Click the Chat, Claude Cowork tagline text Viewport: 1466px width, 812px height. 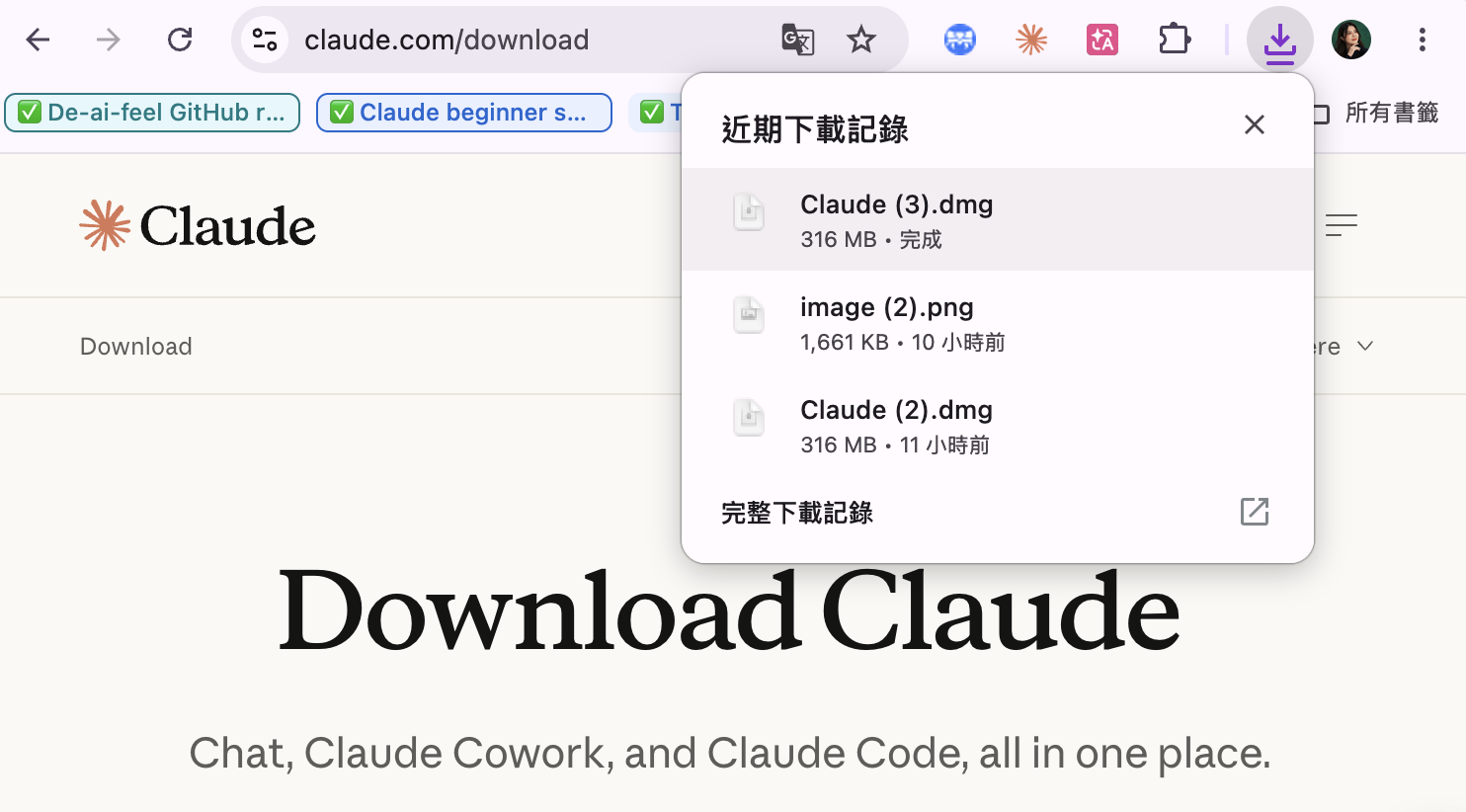coord(730,753)
